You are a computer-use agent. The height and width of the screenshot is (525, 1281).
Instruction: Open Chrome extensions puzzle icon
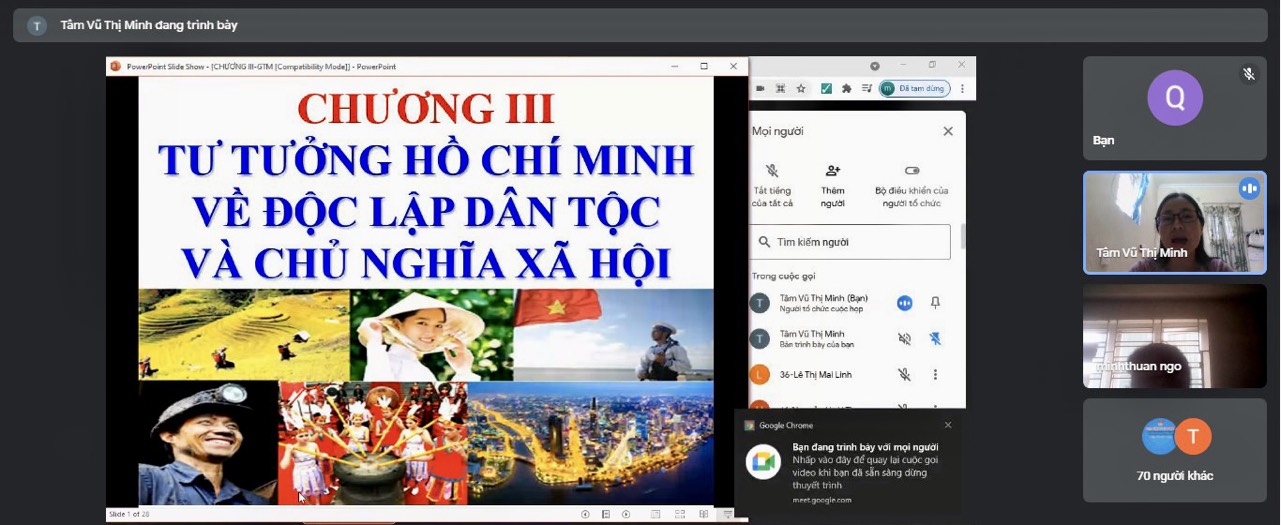tap(846, 89)
